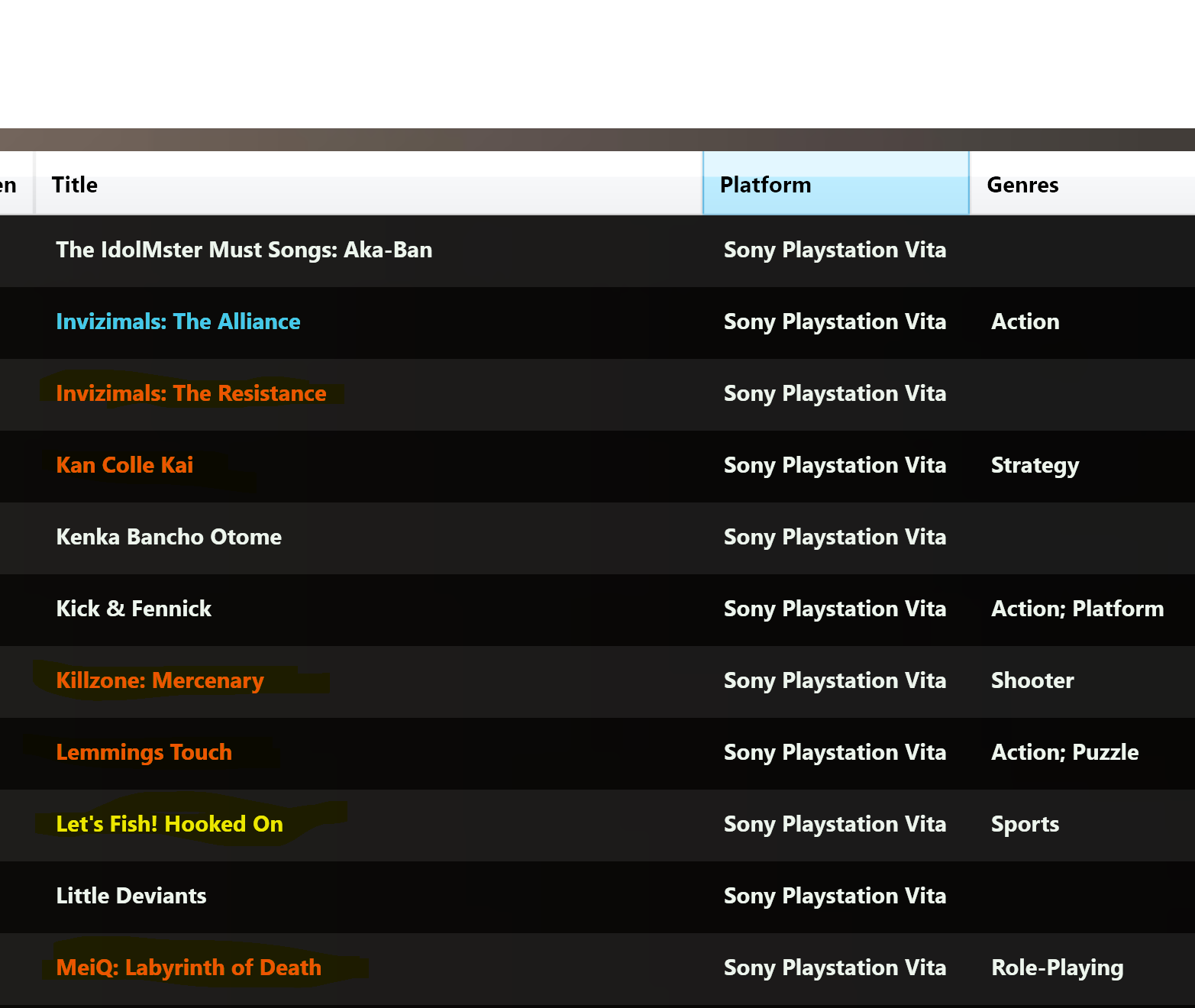Sort by the Title column header
The height and width of the screenshot is (1008, 1195).
click(369, 184)
